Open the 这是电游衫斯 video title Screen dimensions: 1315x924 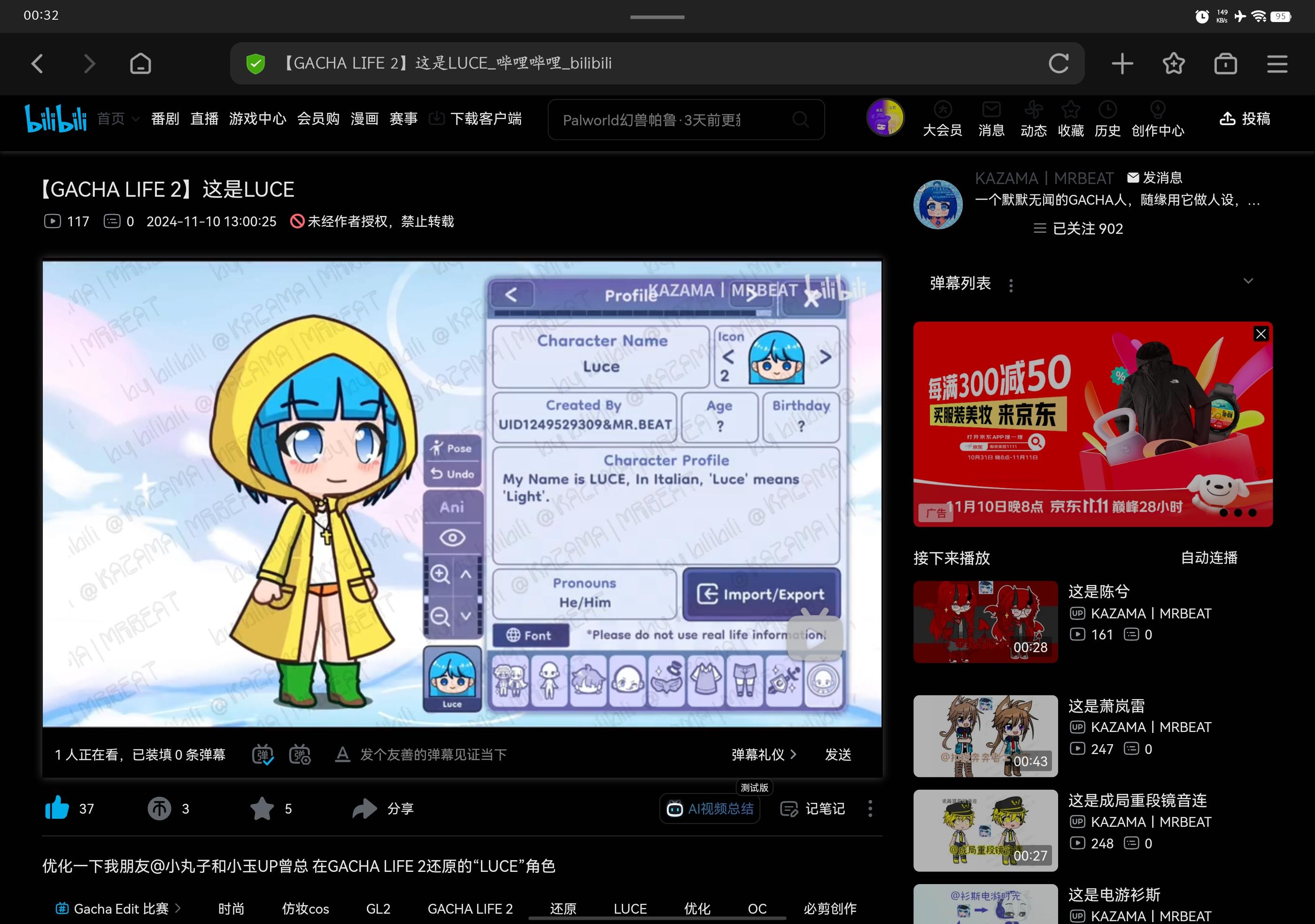(1114, 895)
